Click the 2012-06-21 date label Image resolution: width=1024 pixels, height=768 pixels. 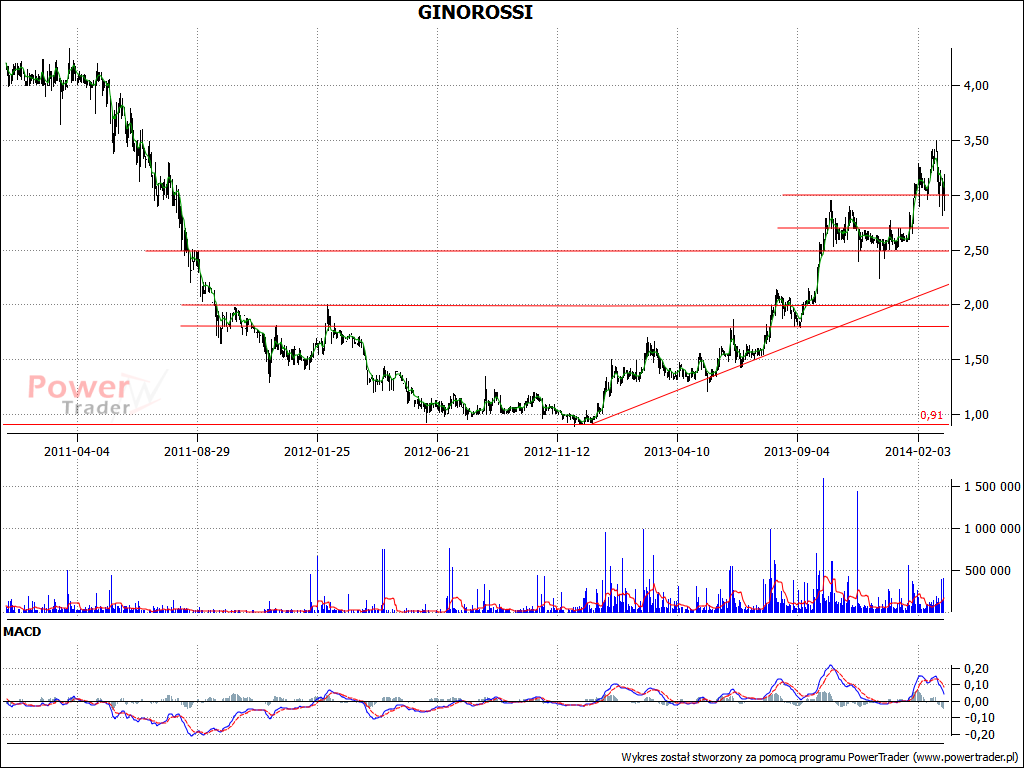(437, 451)
